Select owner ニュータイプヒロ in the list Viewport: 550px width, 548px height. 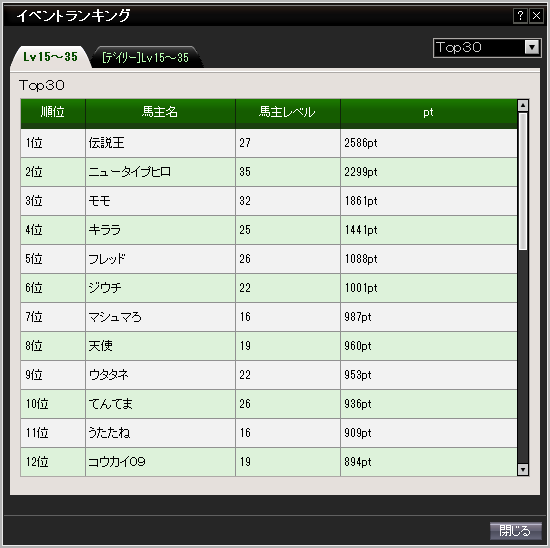(x=129, y=172)
